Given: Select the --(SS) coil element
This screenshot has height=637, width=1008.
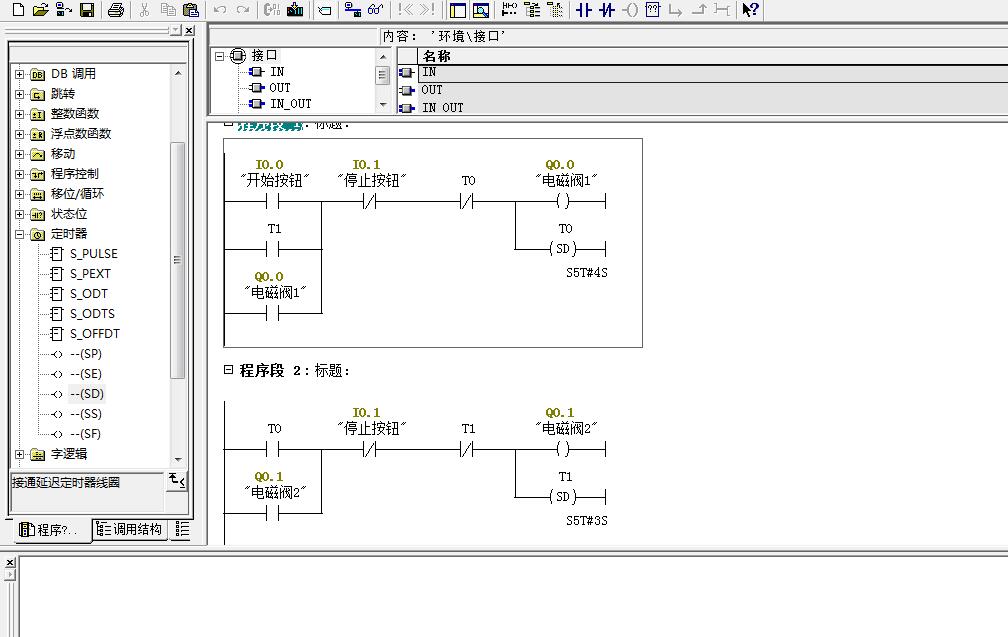Looking at the screenshot, I should pyautogui.click(x=86, y=413).
